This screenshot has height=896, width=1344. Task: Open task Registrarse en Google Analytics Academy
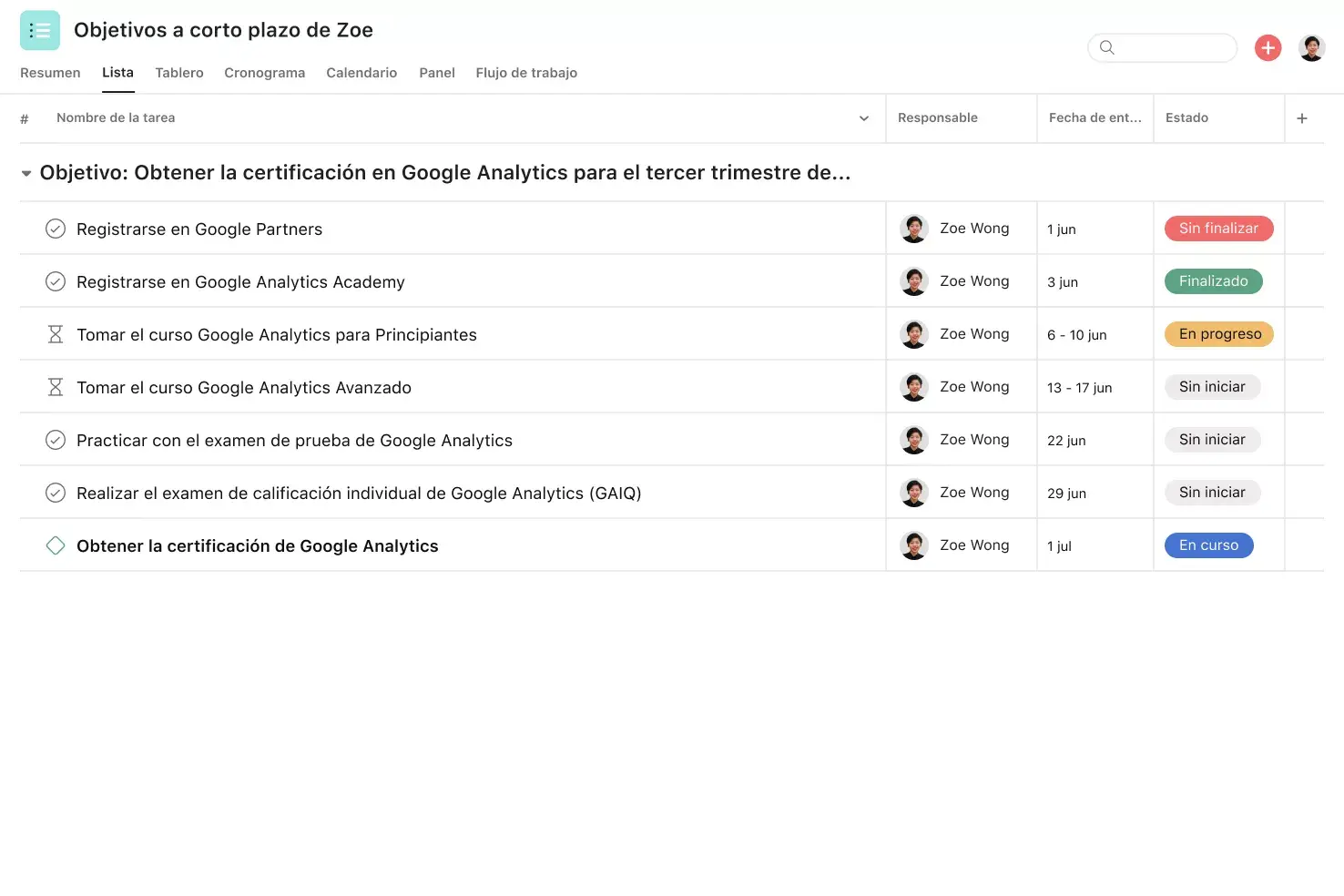coord(240,282)
